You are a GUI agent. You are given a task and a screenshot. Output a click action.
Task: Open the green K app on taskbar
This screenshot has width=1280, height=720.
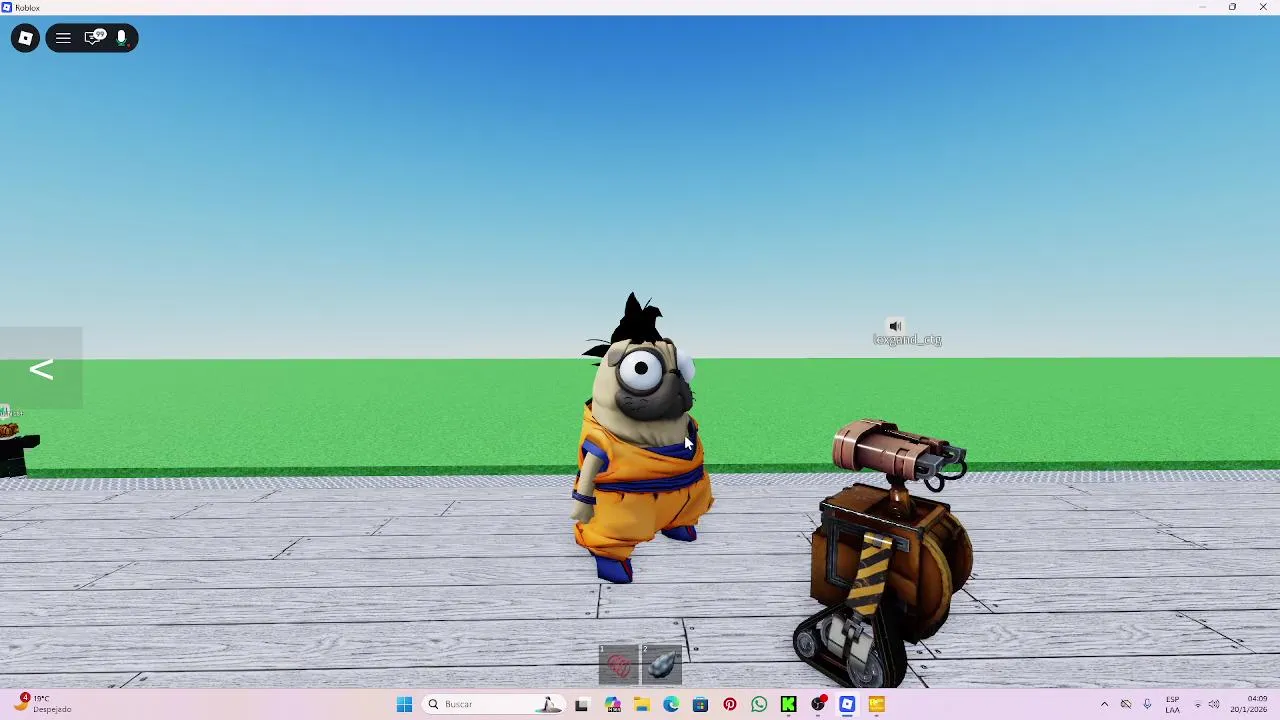click(788, 704)
